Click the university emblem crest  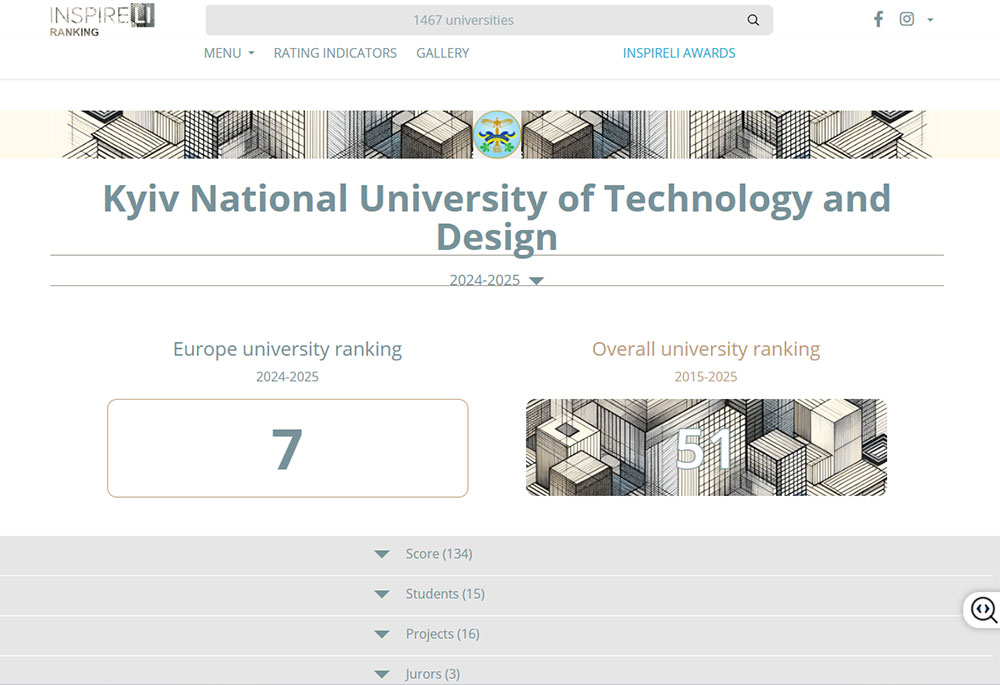click(497, 134)
